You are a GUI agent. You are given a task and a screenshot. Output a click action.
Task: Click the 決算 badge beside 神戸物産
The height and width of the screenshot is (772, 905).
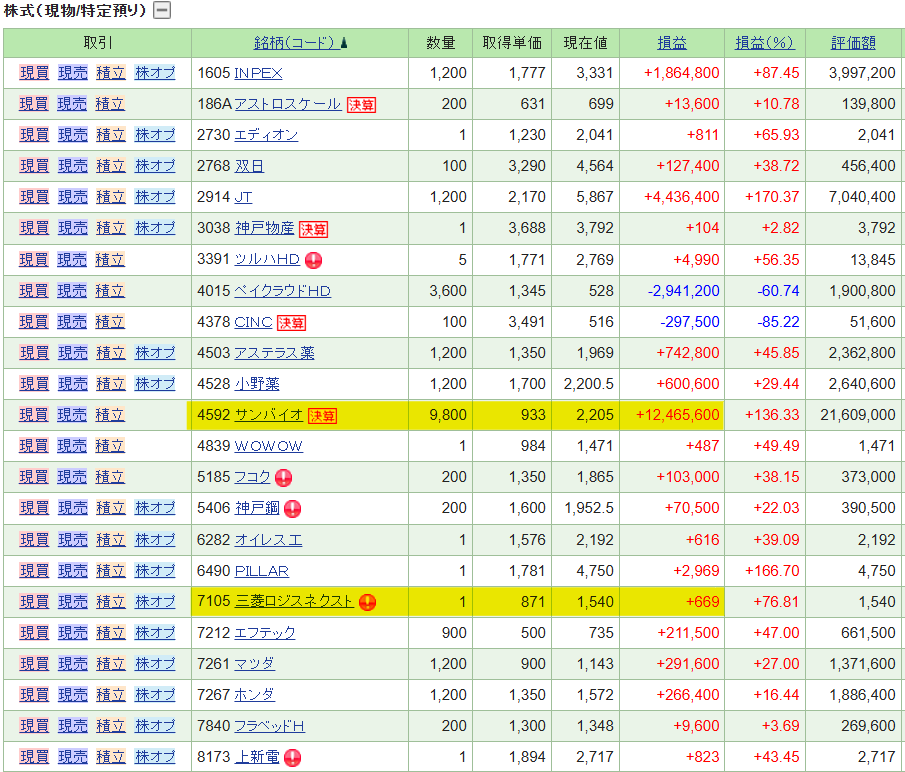(313, 229)
